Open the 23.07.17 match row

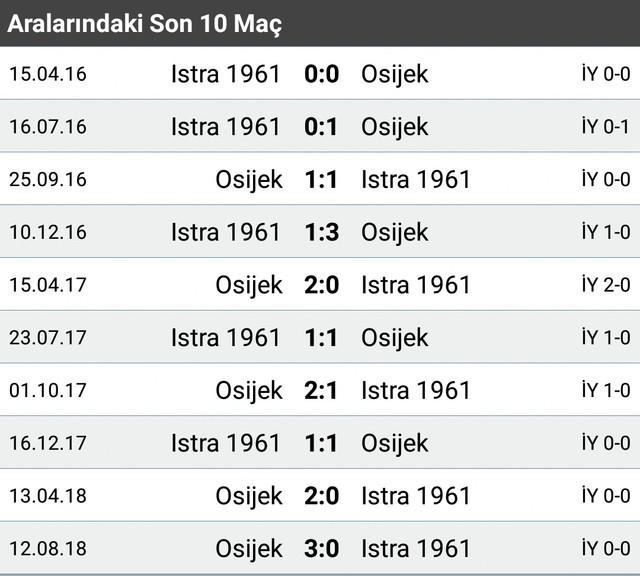320,337
